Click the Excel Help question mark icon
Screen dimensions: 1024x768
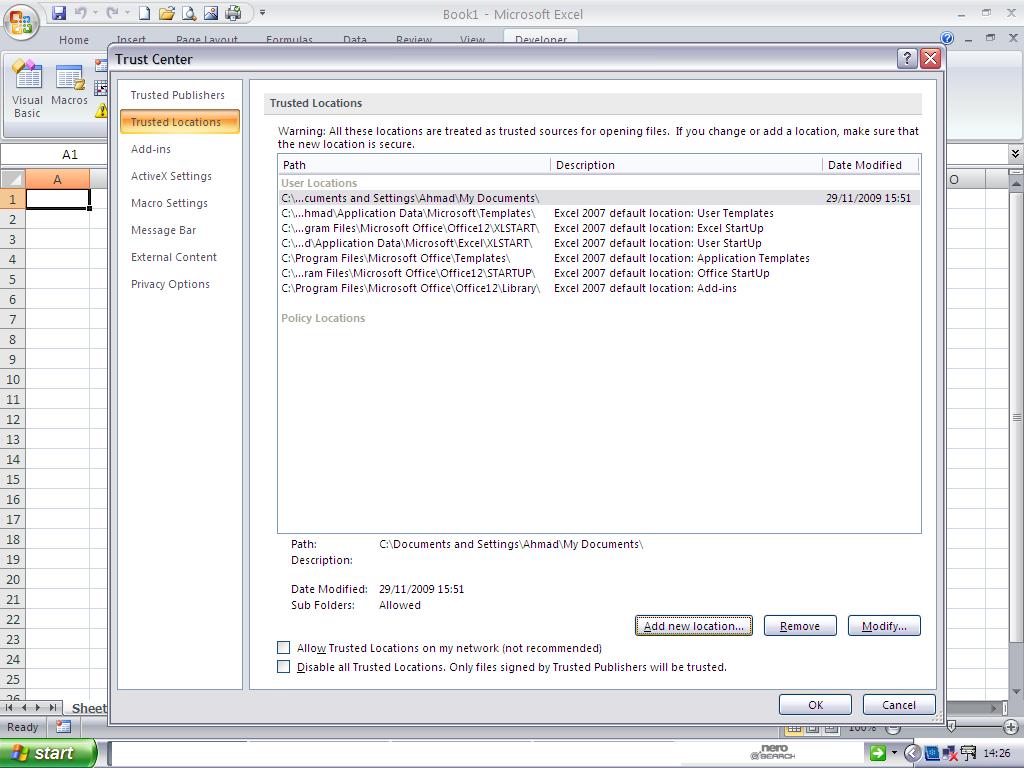947,38
